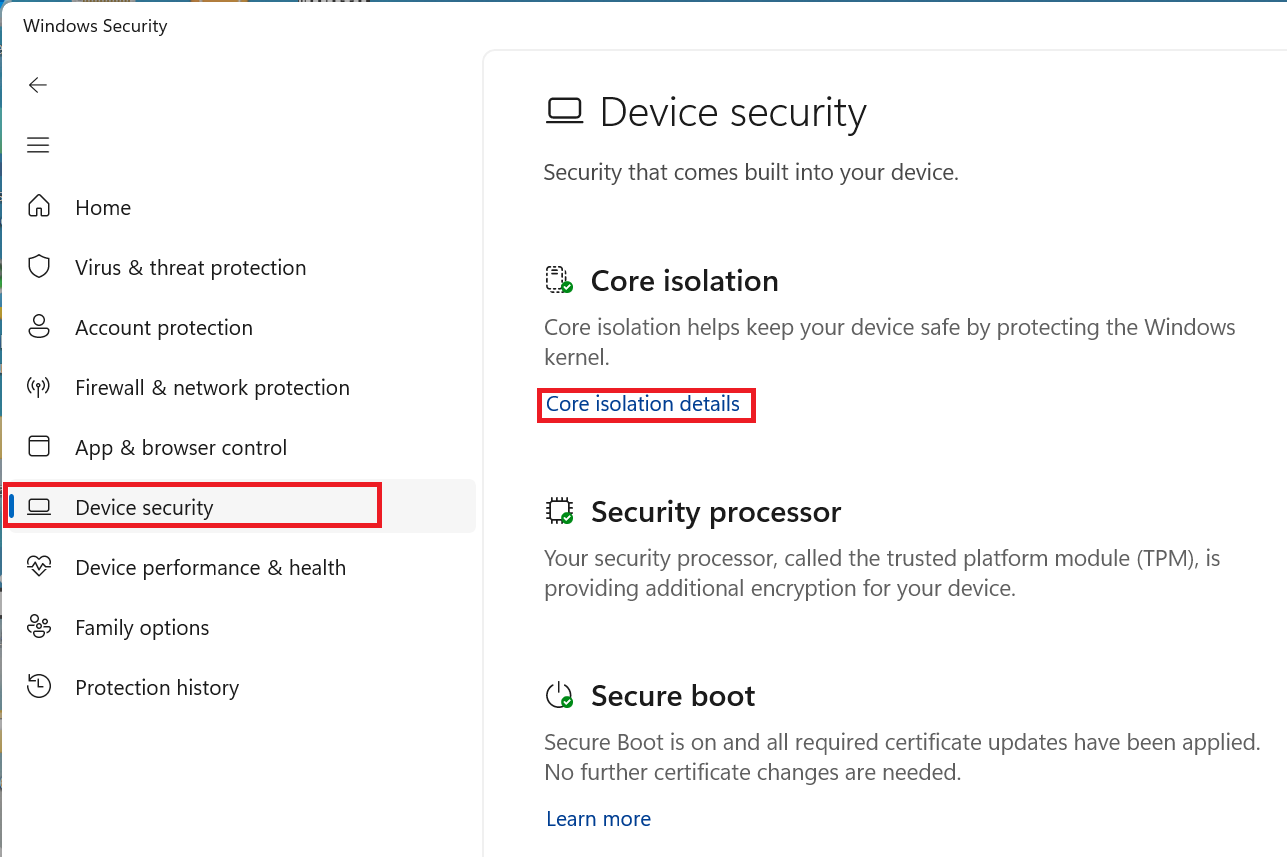Click the back arrow icon
This screenshot has height=857, width=1287.
[38, 85]
